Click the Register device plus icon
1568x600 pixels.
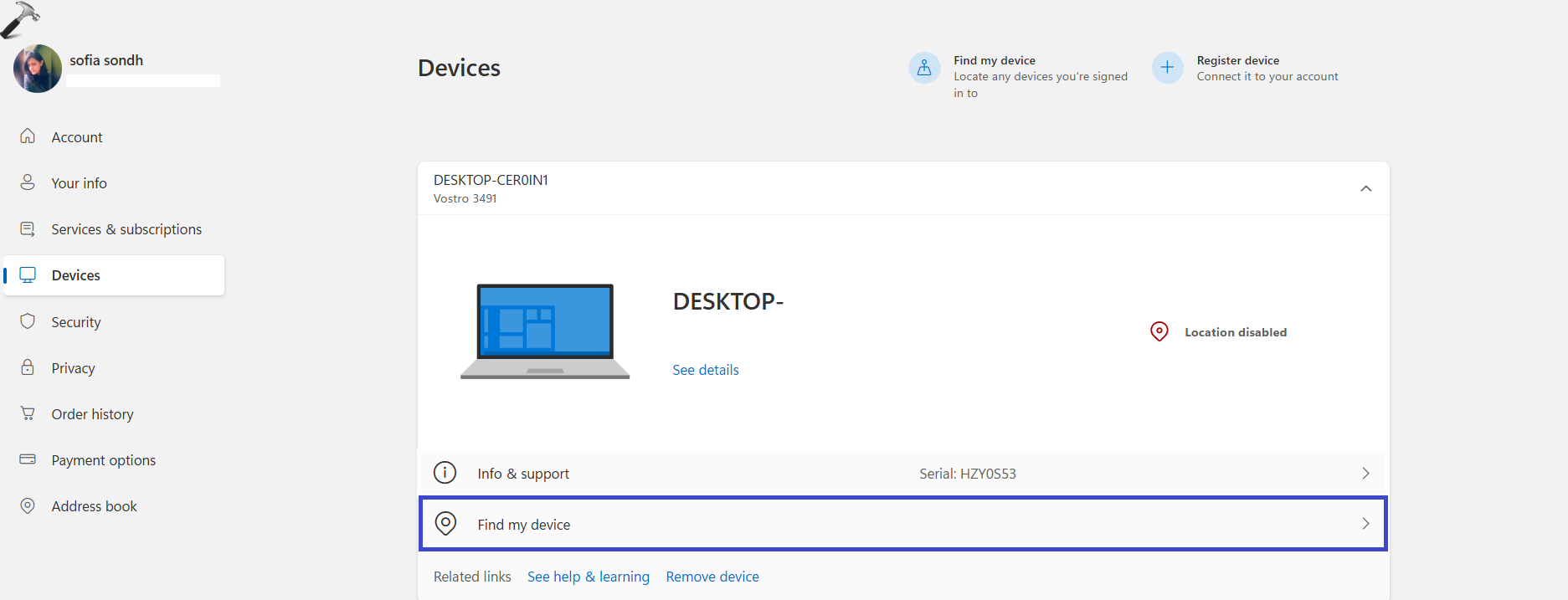tap(1167, 68)
